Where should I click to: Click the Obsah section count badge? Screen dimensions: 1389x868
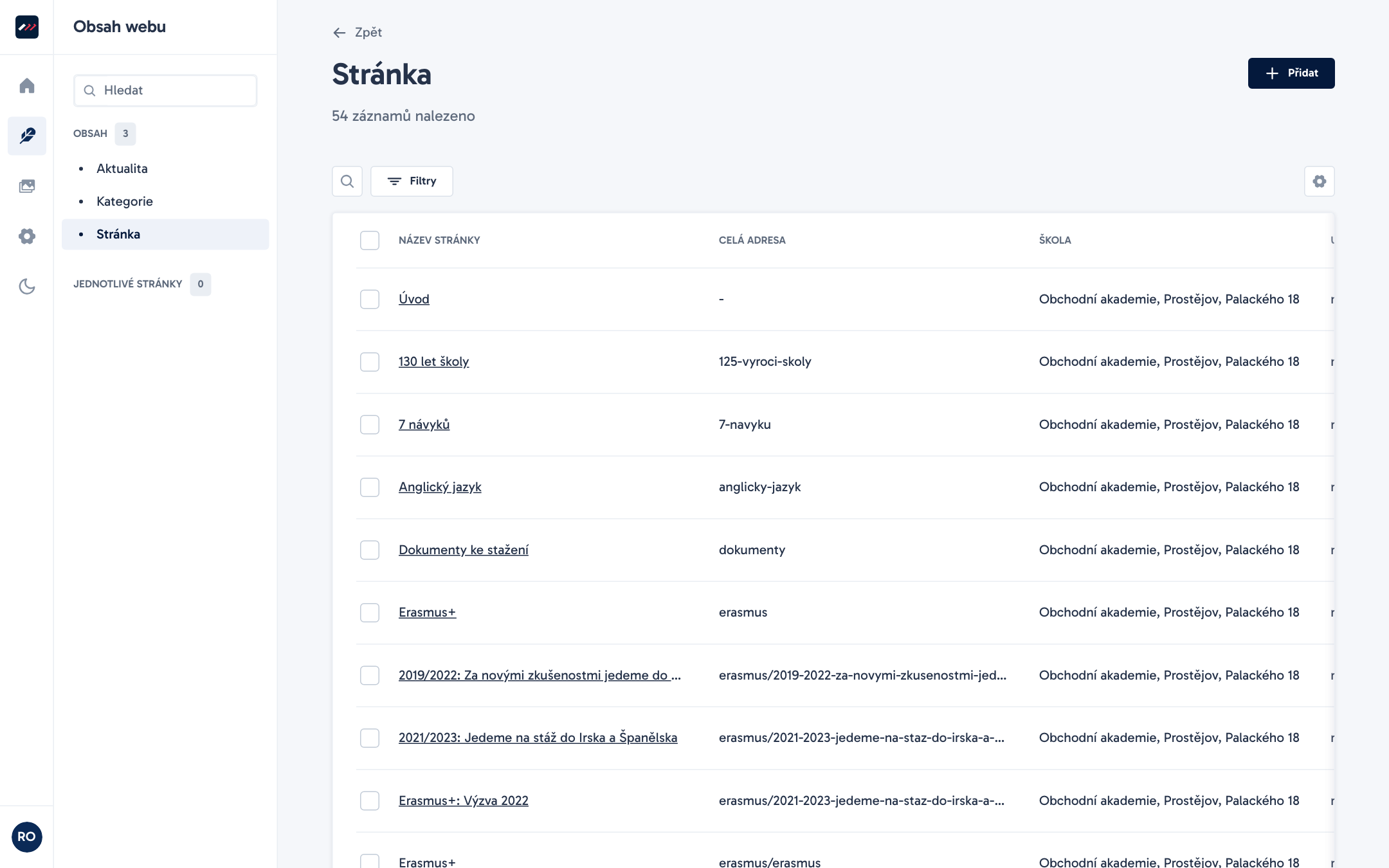[x=125, y=134]
